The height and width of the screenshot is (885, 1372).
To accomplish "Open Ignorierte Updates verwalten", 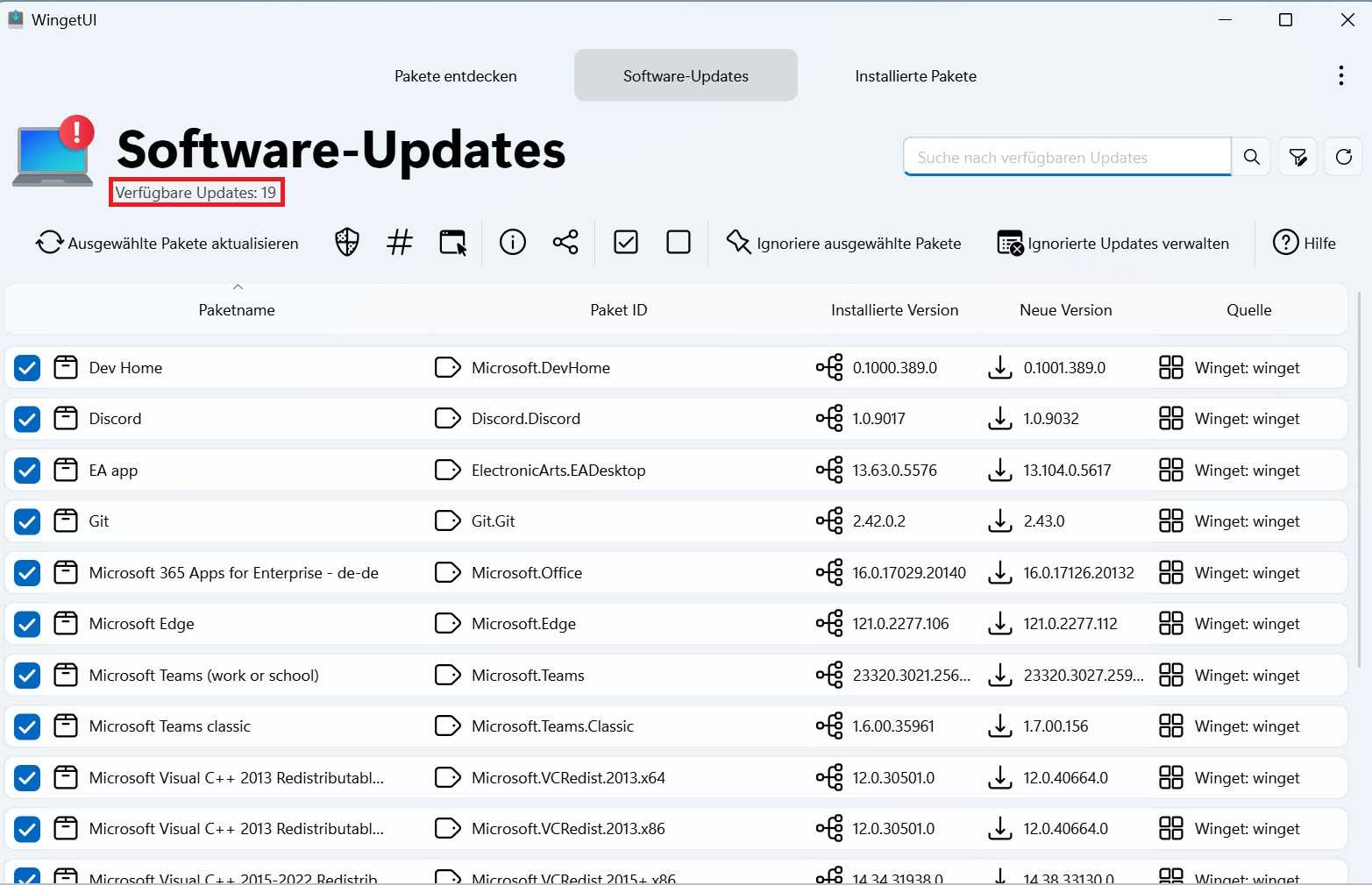I will tap(1113, 243).
